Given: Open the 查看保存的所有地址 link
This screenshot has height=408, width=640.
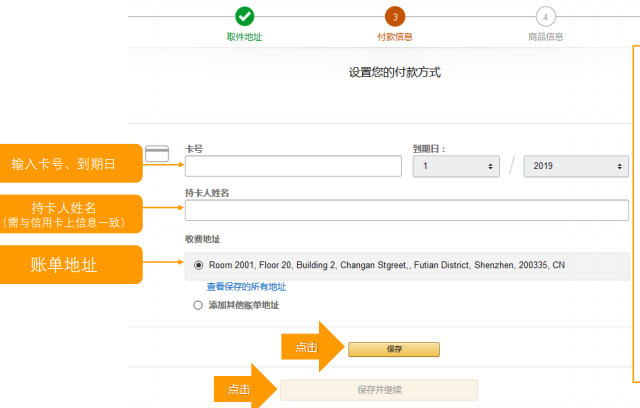Looking at the screenshot, I should click(x=246, y=286).
